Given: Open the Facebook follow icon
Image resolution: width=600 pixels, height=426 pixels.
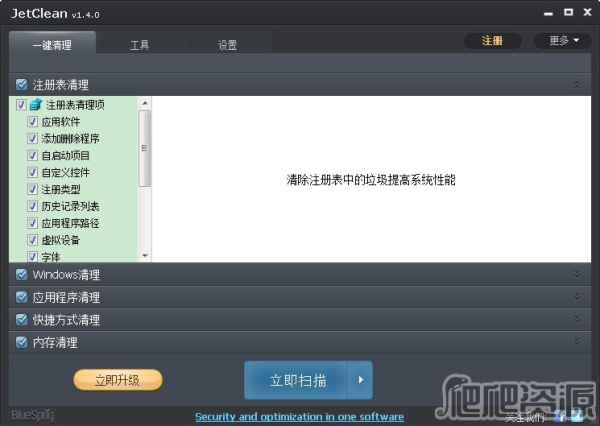Looking at the screenshot, I should tap(560, 416).
